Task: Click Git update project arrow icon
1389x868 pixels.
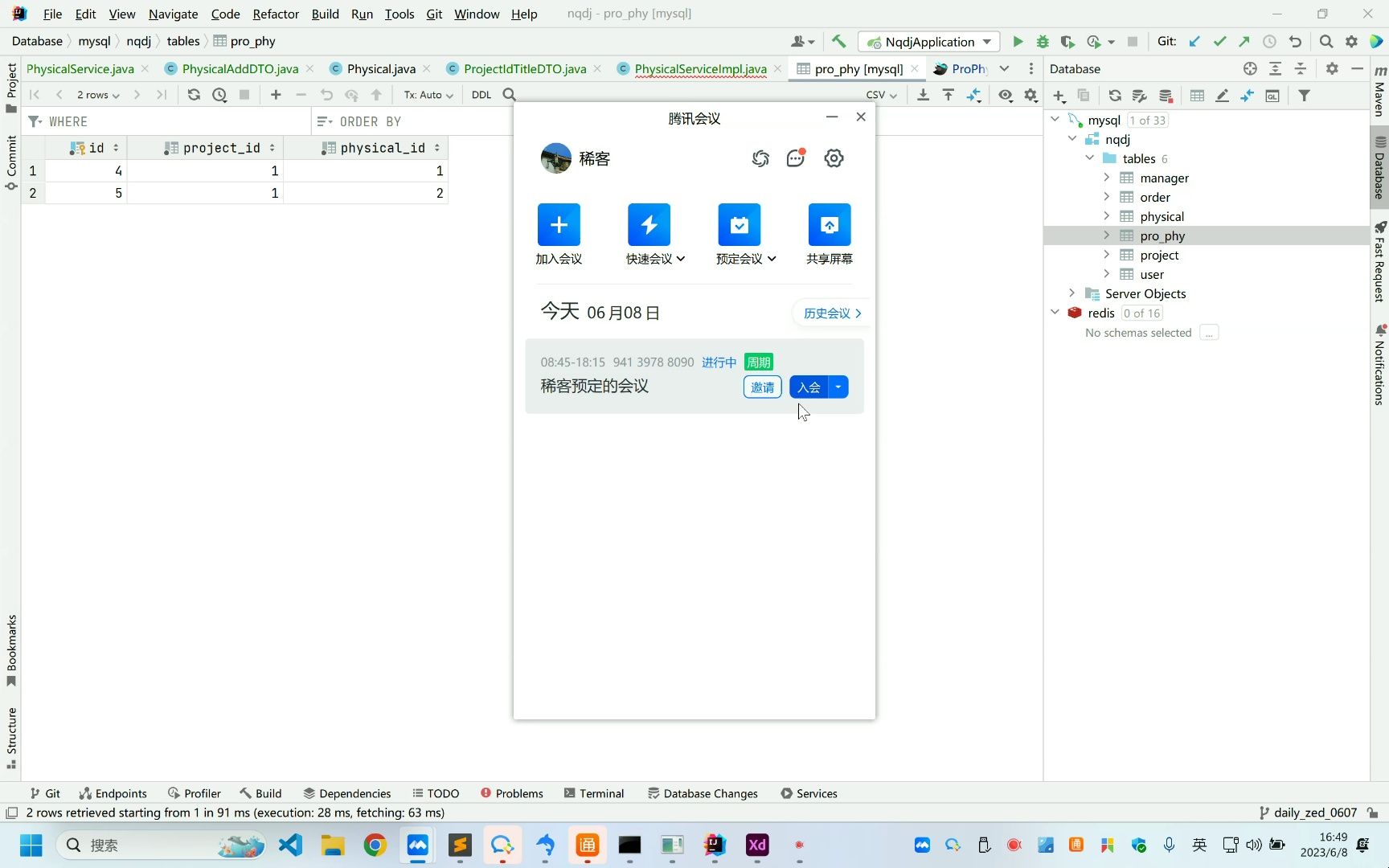Action: pos(1194,42)
